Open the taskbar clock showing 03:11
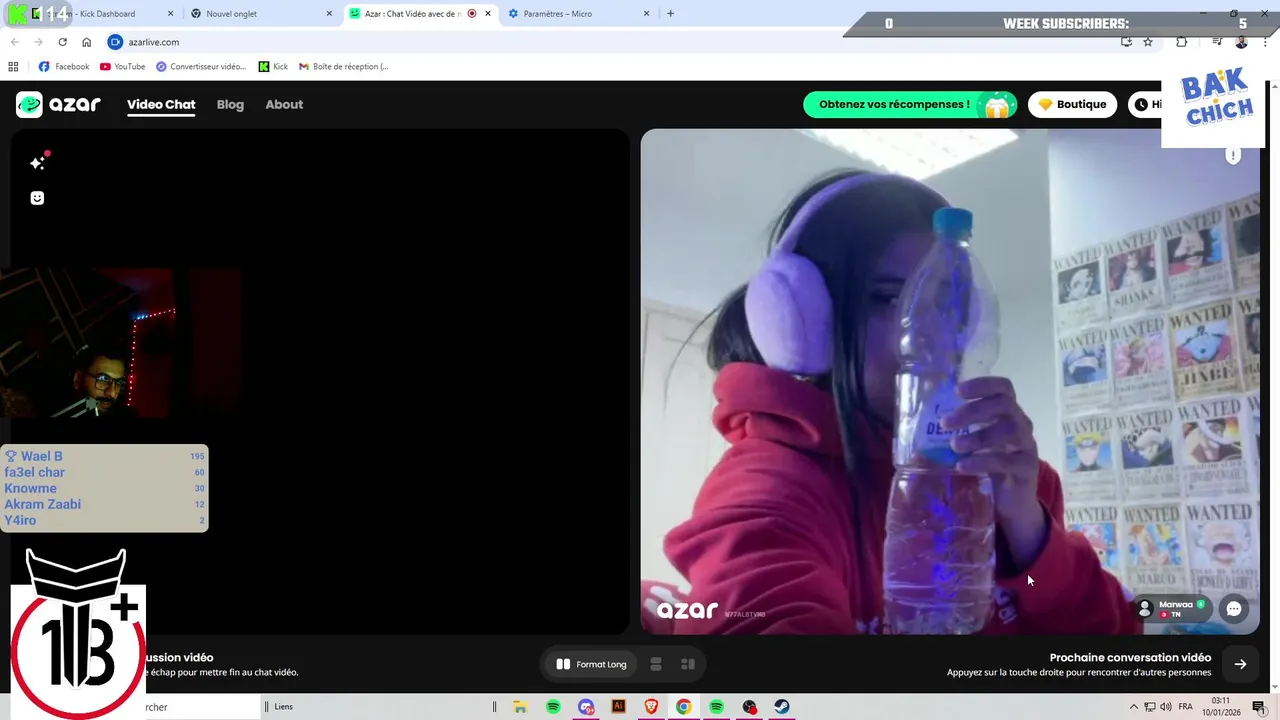The image size is (1280, 720). tap(1221, 707)
